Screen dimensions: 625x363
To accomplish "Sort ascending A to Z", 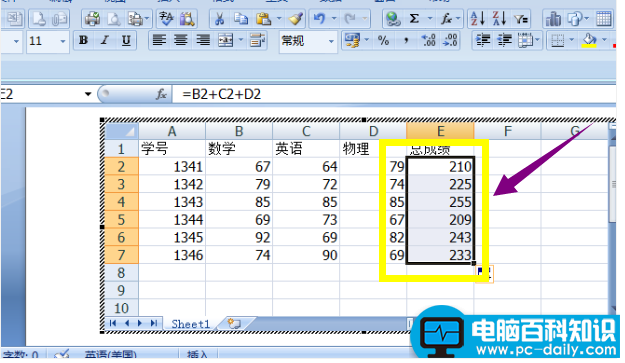I will tap(477, 18).
